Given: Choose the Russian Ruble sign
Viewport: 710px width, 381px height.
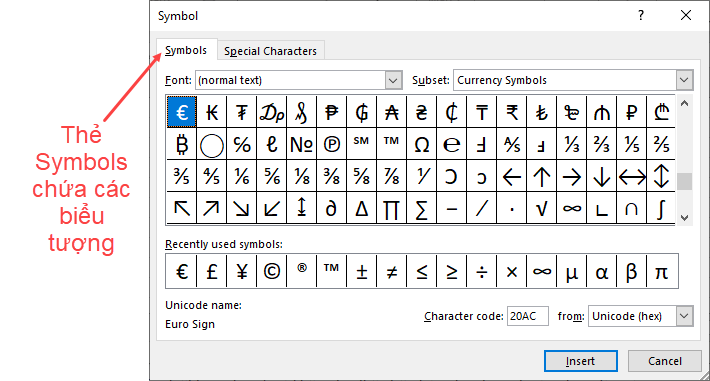Looking at the screenshot, I should point(632,111).
